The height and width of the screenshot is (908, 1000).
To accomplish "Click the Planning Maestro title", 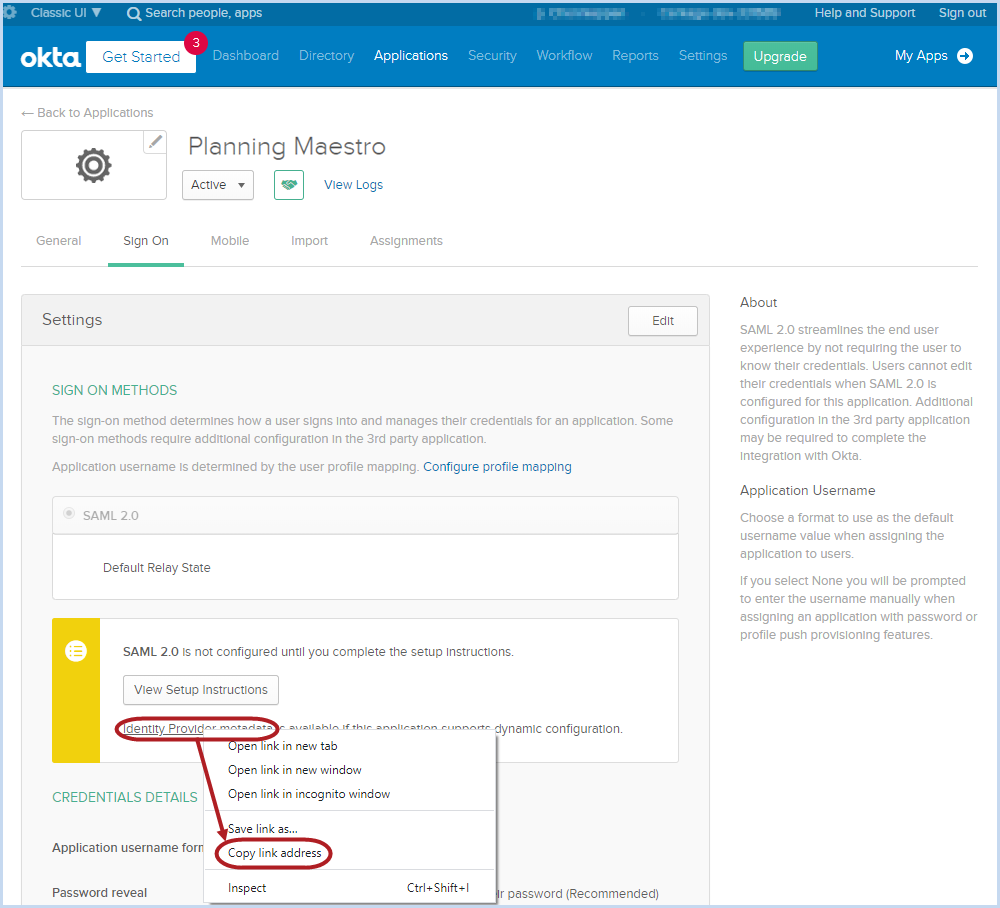I will (x=287, y=147).
